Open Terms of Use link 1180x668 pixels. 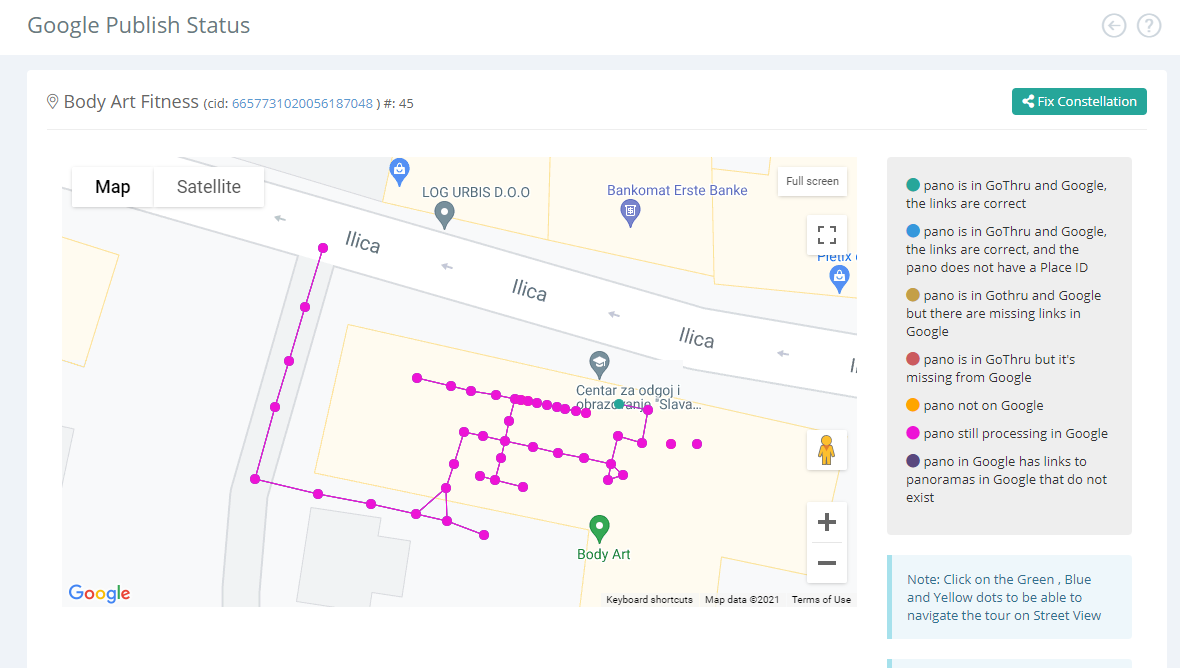point(821,600)
